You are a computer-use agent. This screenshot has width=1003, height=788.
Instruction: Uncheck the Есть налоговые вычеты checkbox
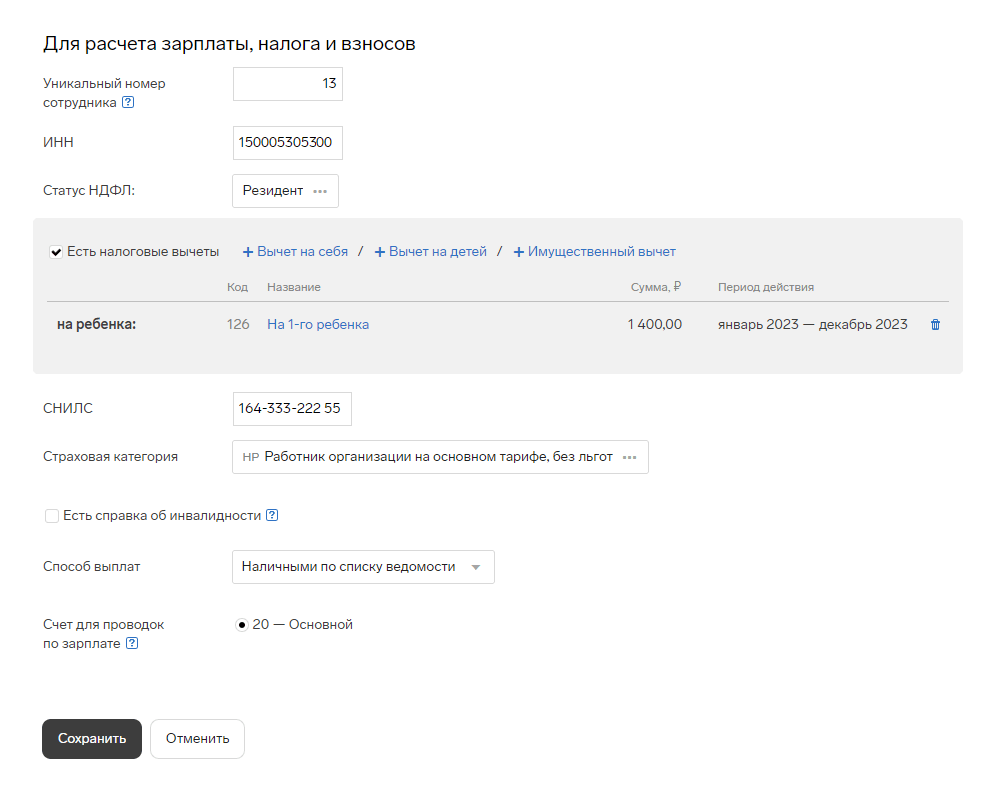56,252
